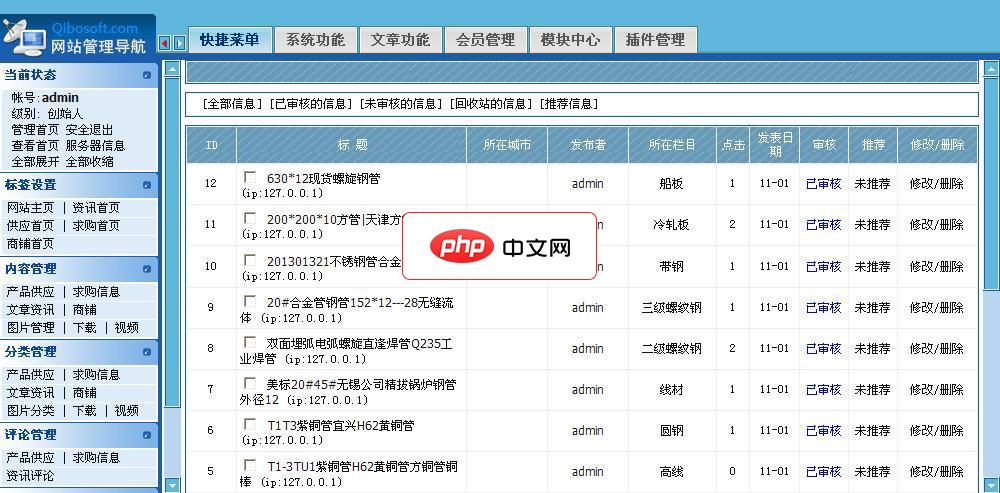Screen dimensions: 1000x493
Task: Click the blue right arrow navigation icon
Action: (179, 43)
